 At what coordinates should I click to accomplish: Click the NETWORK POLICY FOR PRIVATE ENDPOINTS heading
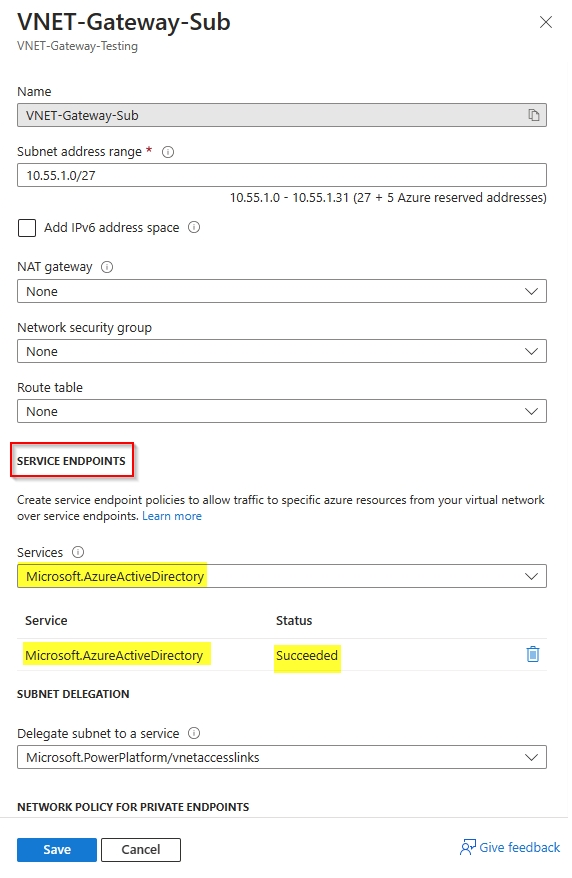[133, 807]
